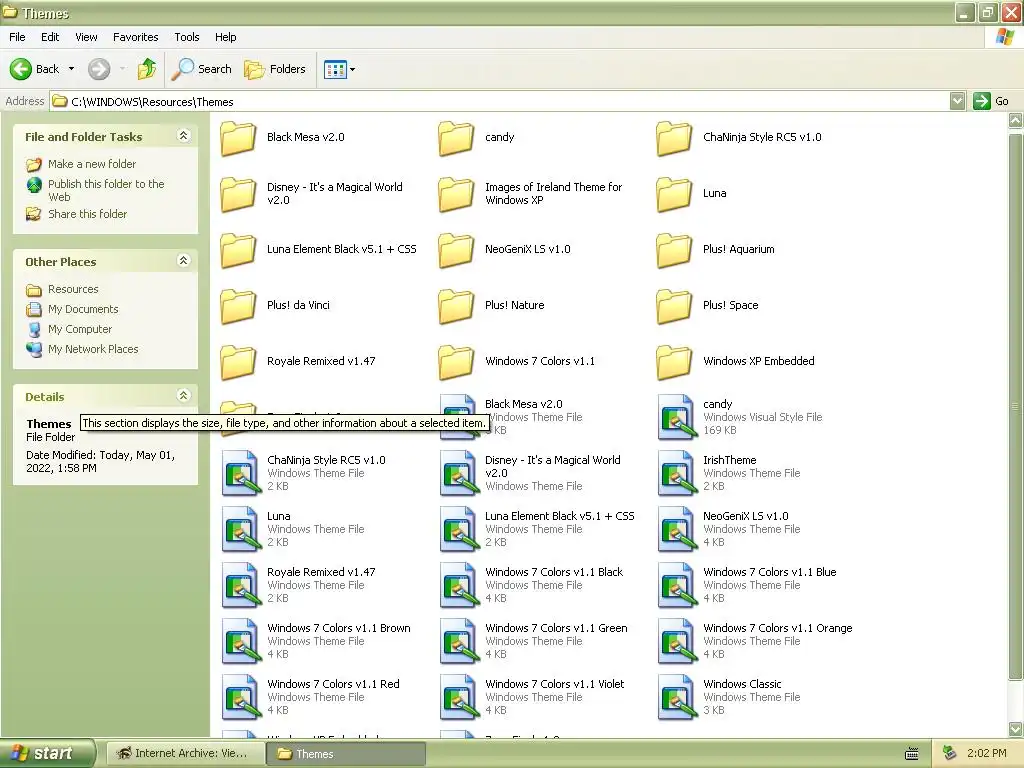
Task: Select the Plus! da Vinci folder icon
Action: (x=238, y=307)
